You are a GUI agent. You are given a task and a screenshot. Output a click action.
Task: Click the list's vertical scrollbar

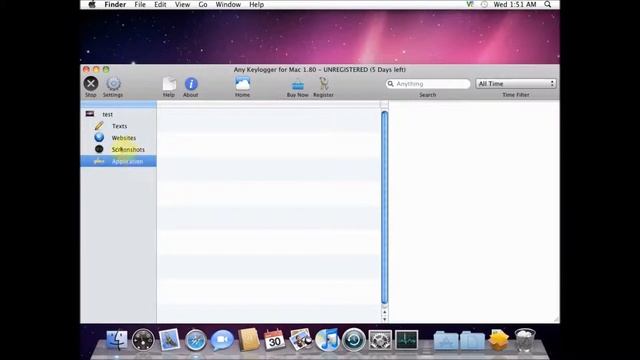point(384,207)
